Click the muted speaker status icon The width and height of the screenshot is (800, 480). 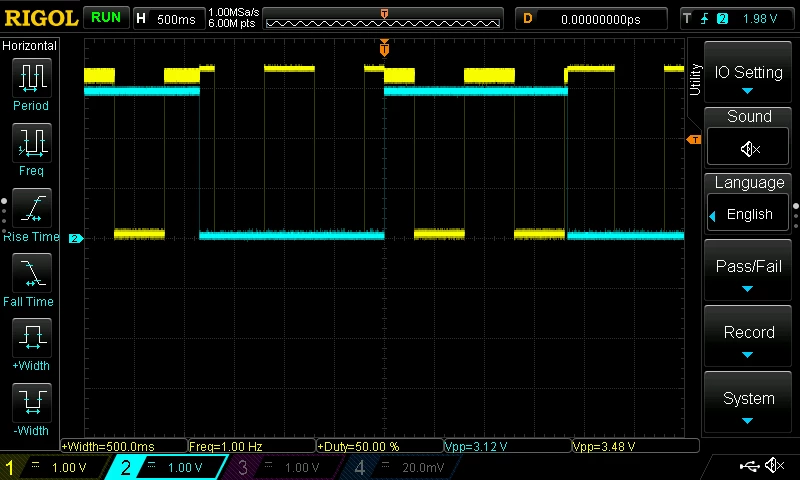(x=775, y=465)
